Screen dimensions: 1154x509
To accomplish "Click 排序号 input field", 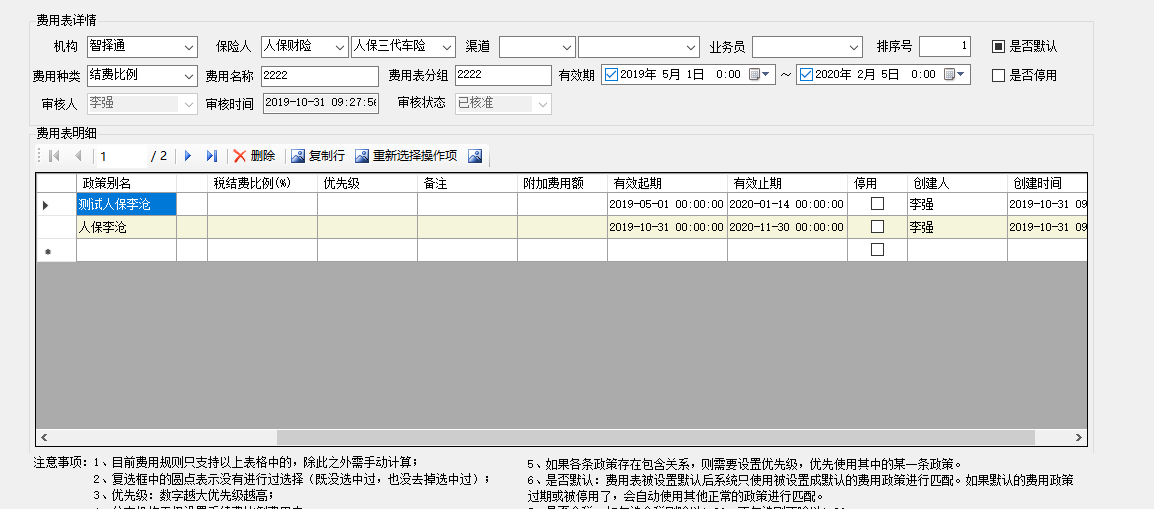I will click(x=945, y=47).
